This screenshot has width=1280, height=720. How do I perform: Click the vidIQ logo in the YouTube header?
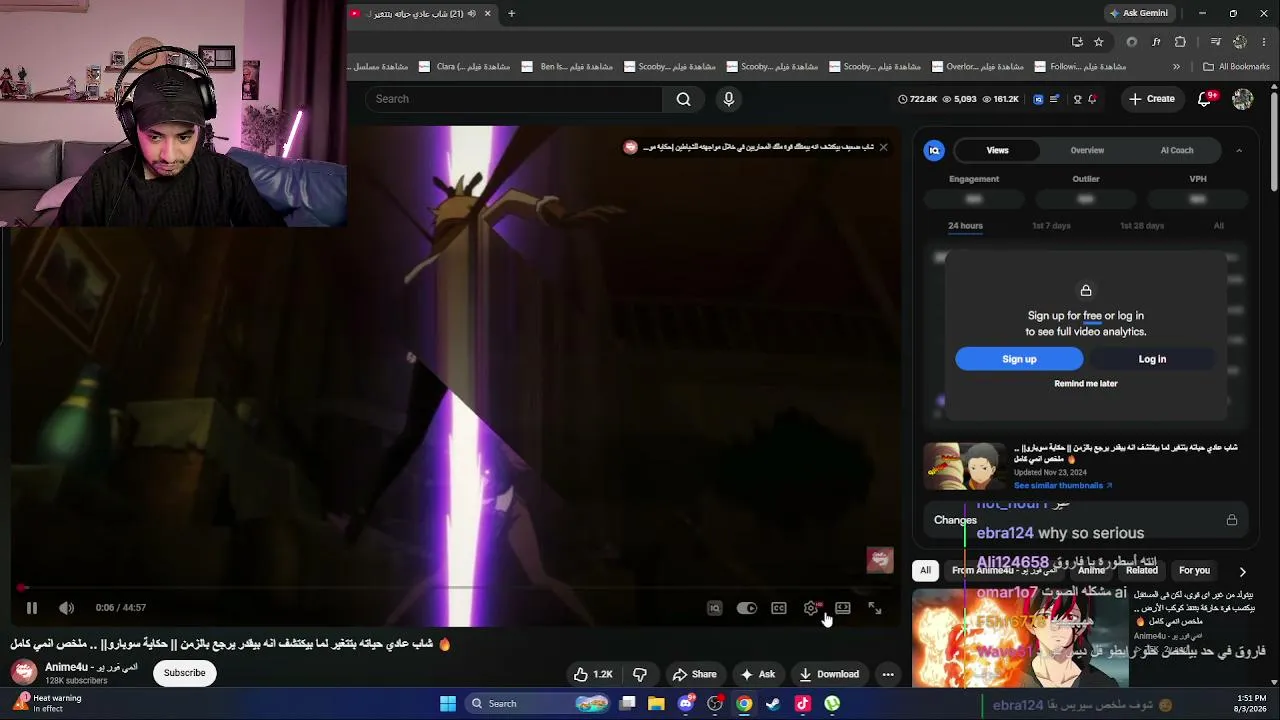click(1038, 99)
